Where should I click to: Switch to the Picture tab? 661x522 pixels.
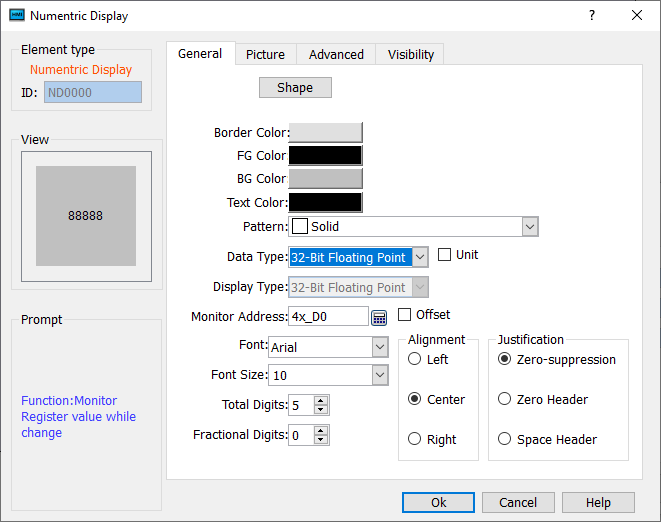point(265,55)
